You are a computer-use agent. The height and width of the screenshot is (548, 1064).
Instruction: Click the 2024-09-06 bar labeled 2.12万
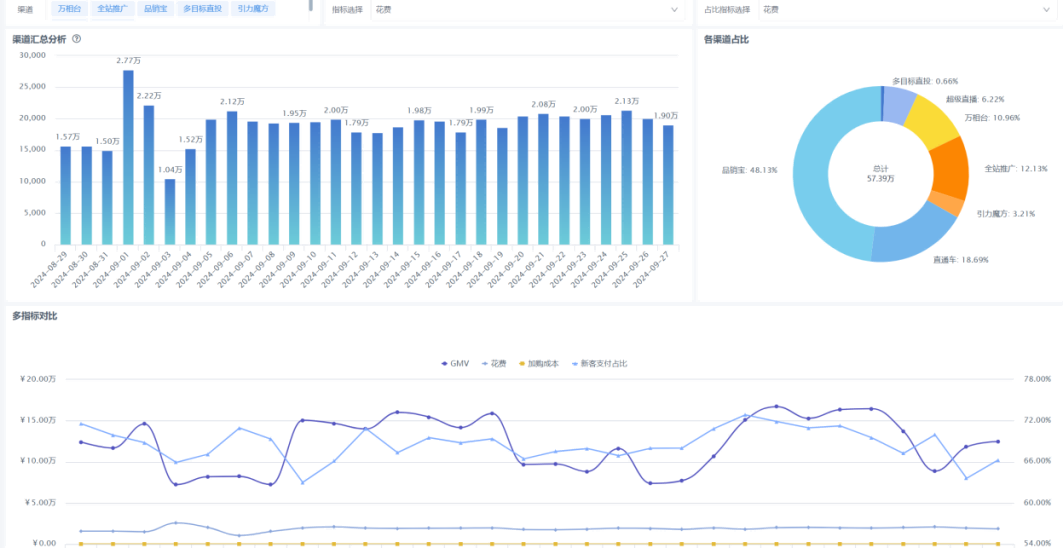click(x=232, y=178)
